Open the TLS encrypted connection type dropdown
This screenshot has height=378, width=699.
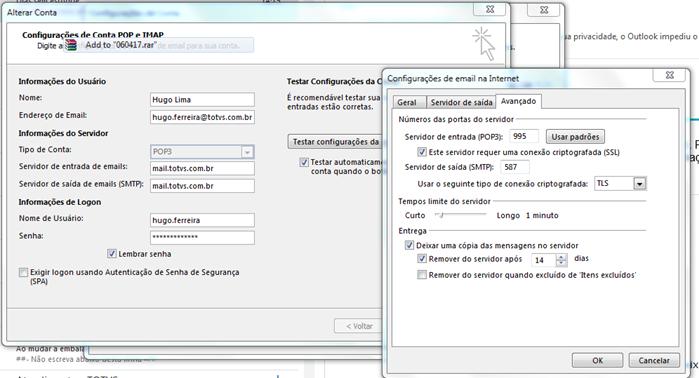tap(640, 184)
